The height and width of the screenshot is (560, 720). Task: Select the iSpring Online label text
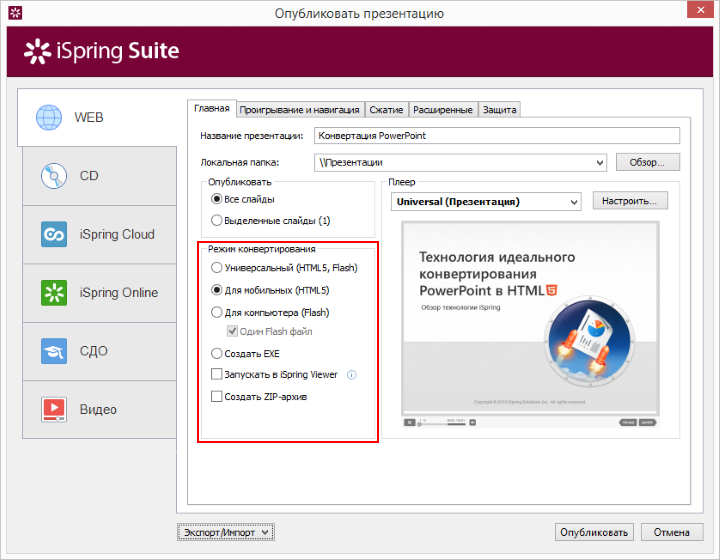pyautogui.click(x=119, y=292)
